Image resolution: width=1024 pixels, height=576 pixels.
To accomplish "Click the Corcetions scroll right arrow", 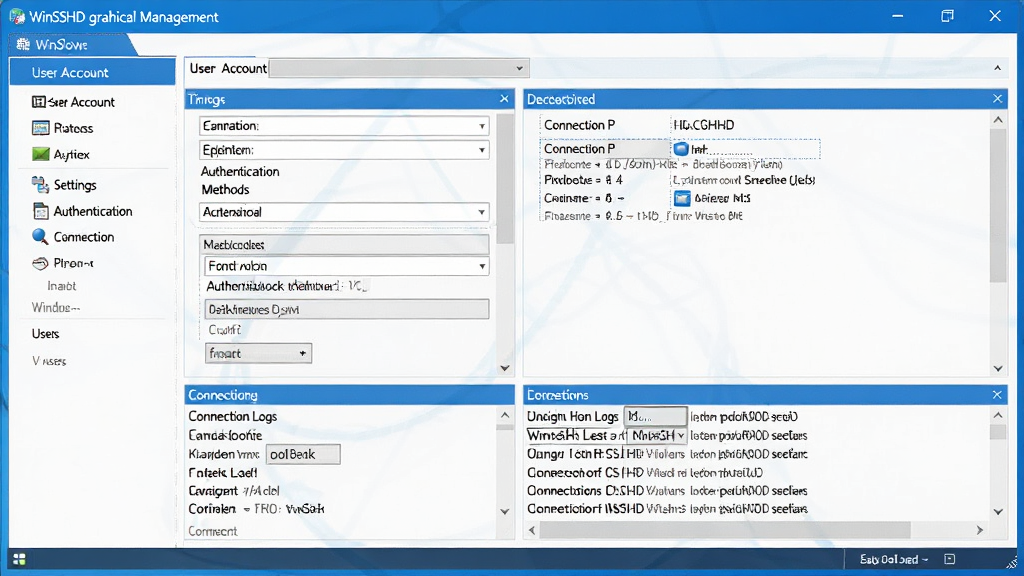I will click(980, 530).
